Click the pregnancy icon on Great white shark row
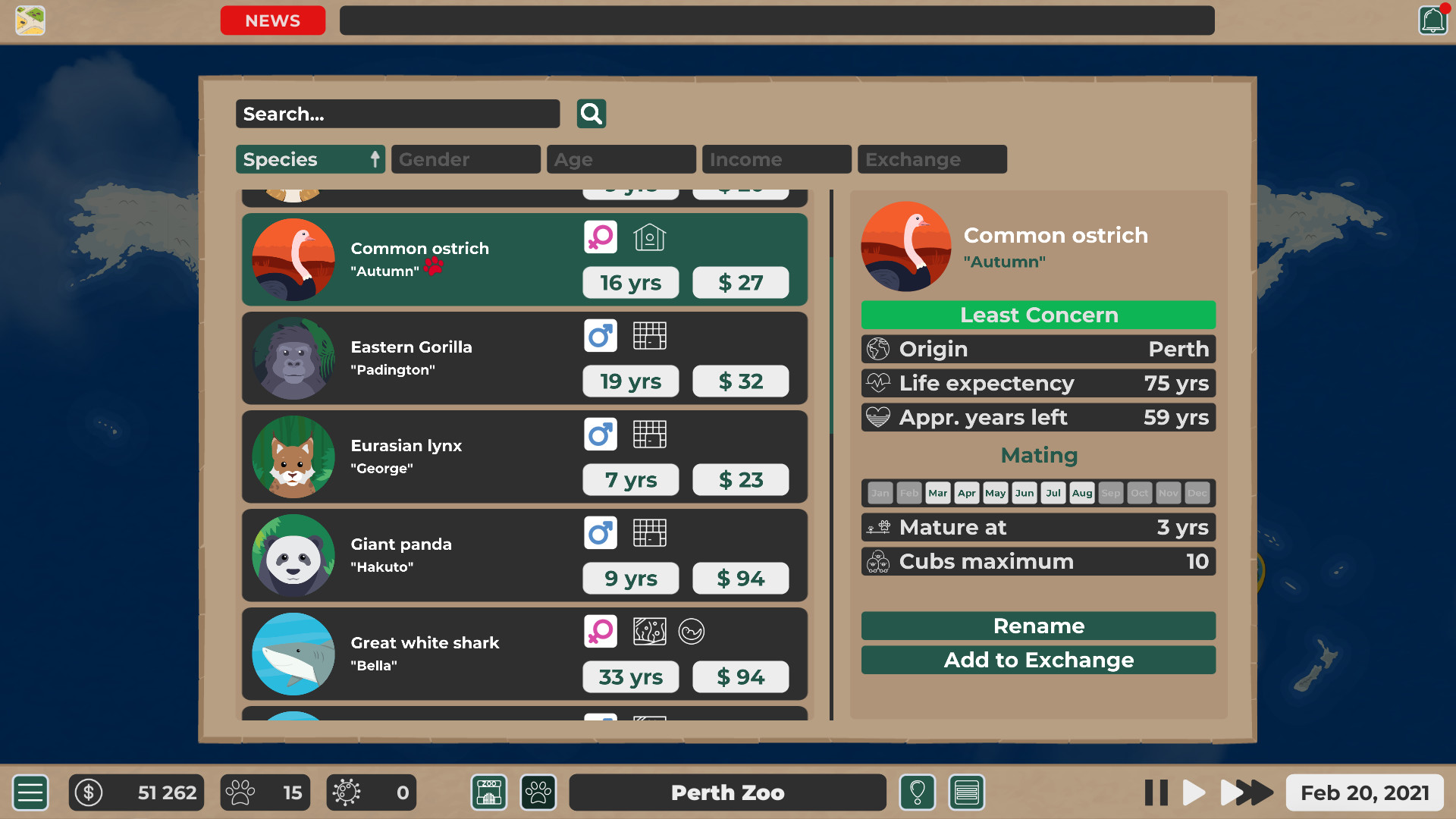1456x819 pixels. [x=692, y=631]
